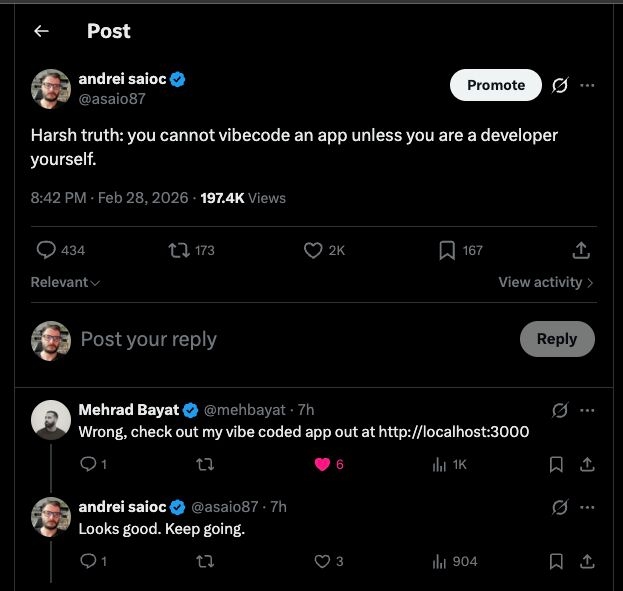Screen dimensions: 623x591
Task: Expand the Relevant sort dropdown
Action: click(66, 282)
